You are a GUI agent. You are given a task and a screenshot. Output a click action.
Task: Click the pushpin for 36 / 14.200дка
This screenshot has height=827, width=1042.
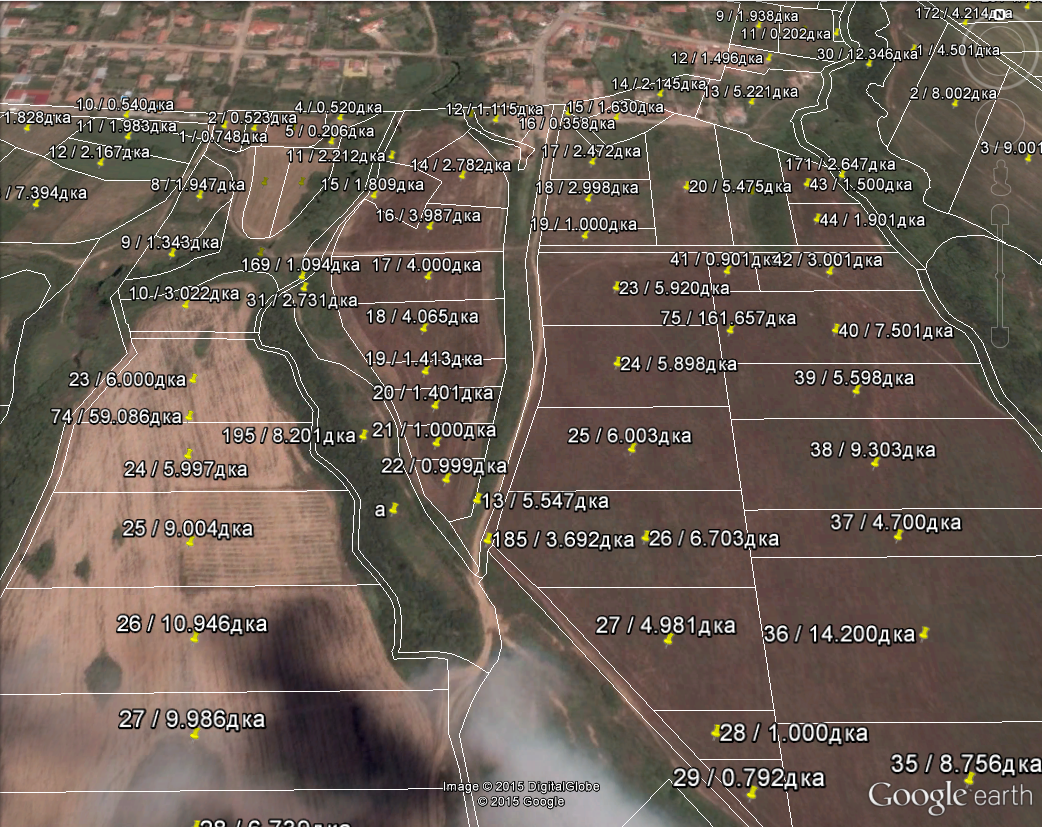point(924,633)
